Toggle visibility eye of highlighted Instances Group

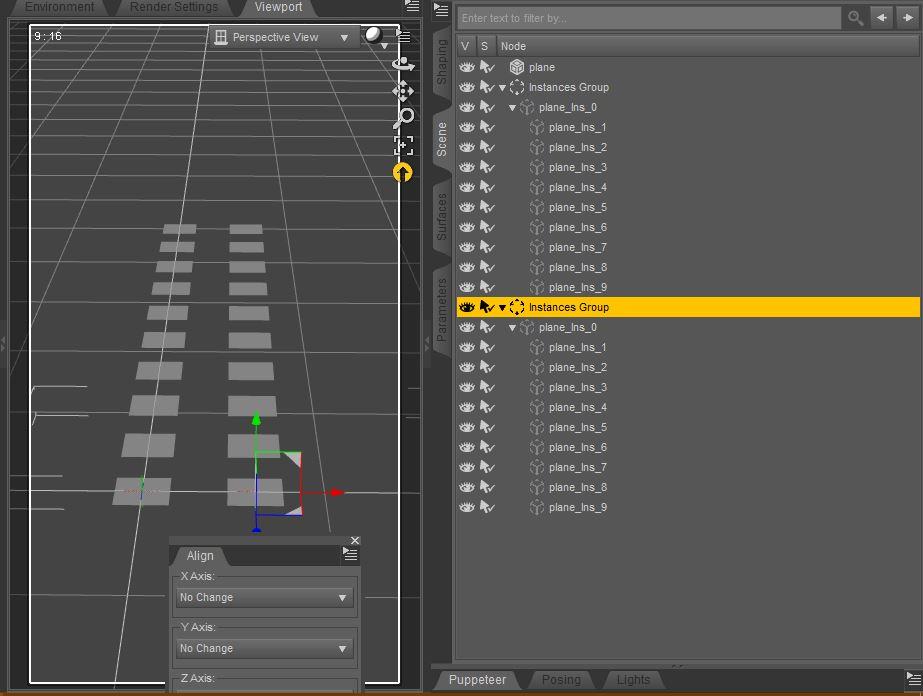[x=467, y=307]
